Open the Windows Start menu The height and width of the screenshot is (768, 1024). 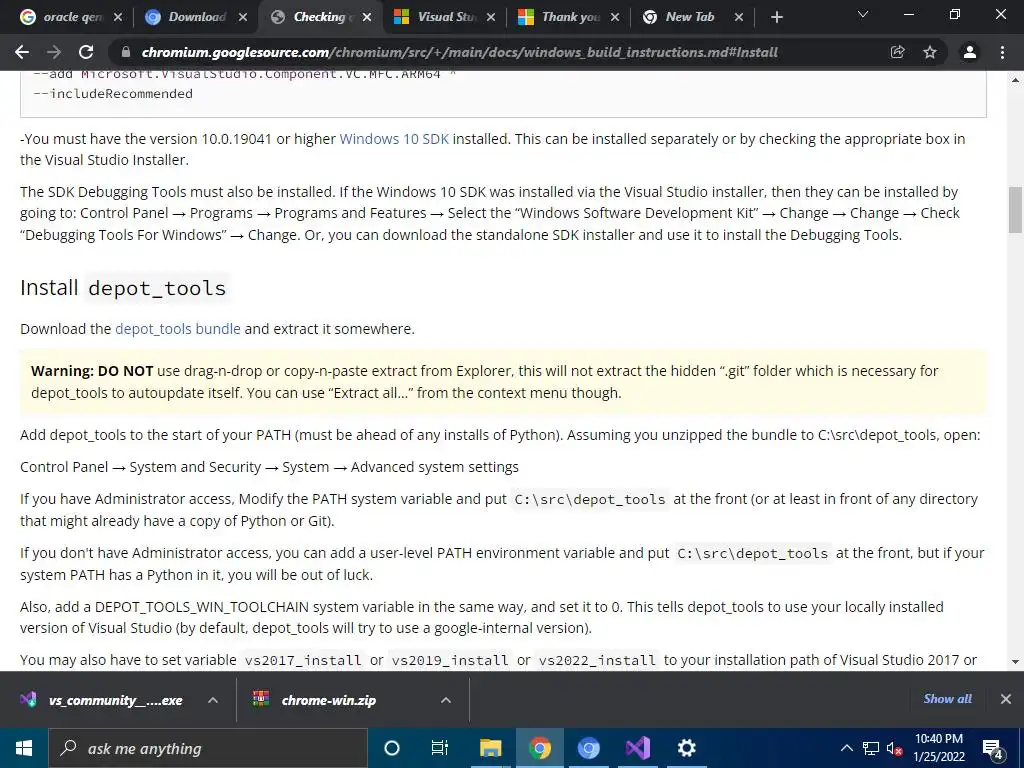tap(24, 748)
